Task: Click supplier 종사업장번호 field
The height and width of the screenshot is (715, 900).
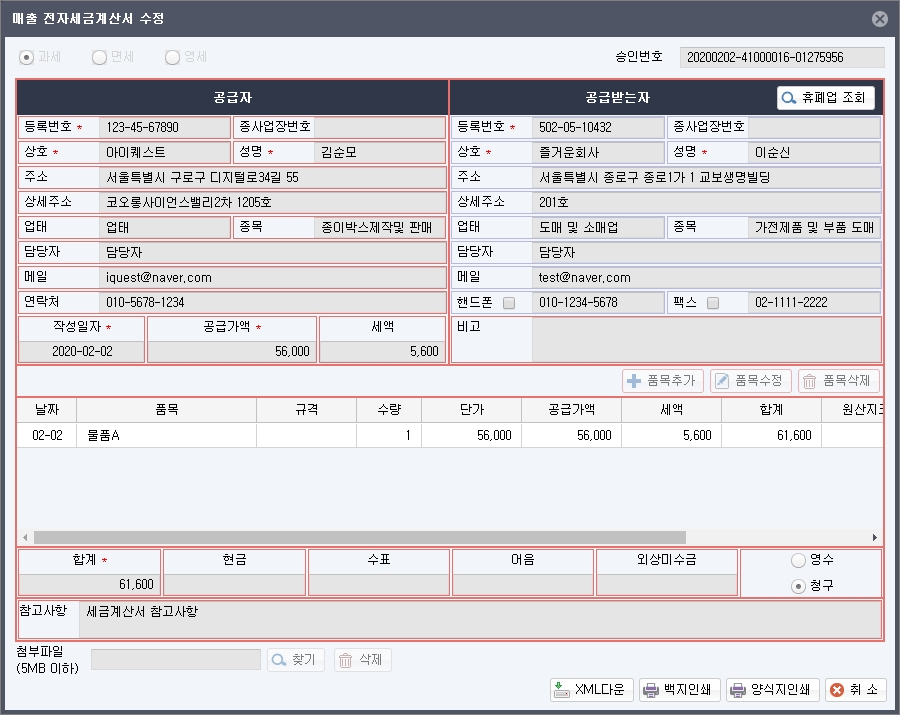Action: pos(379,127)
